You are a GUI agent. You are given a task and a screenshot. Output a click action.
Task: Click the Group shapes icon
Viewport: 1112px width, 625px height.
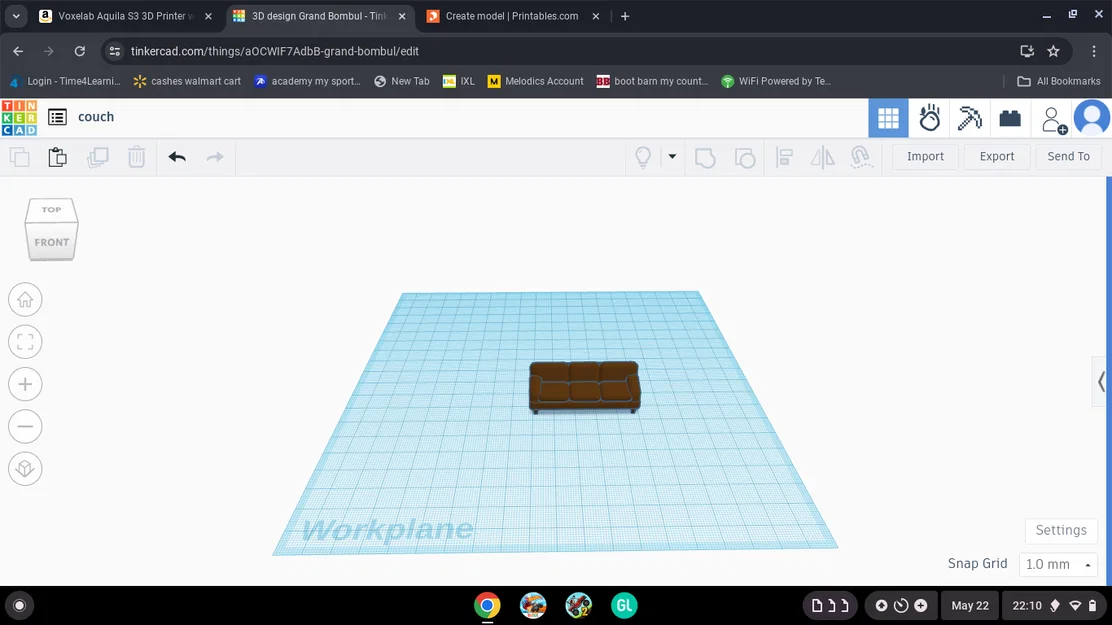[705, 157]
